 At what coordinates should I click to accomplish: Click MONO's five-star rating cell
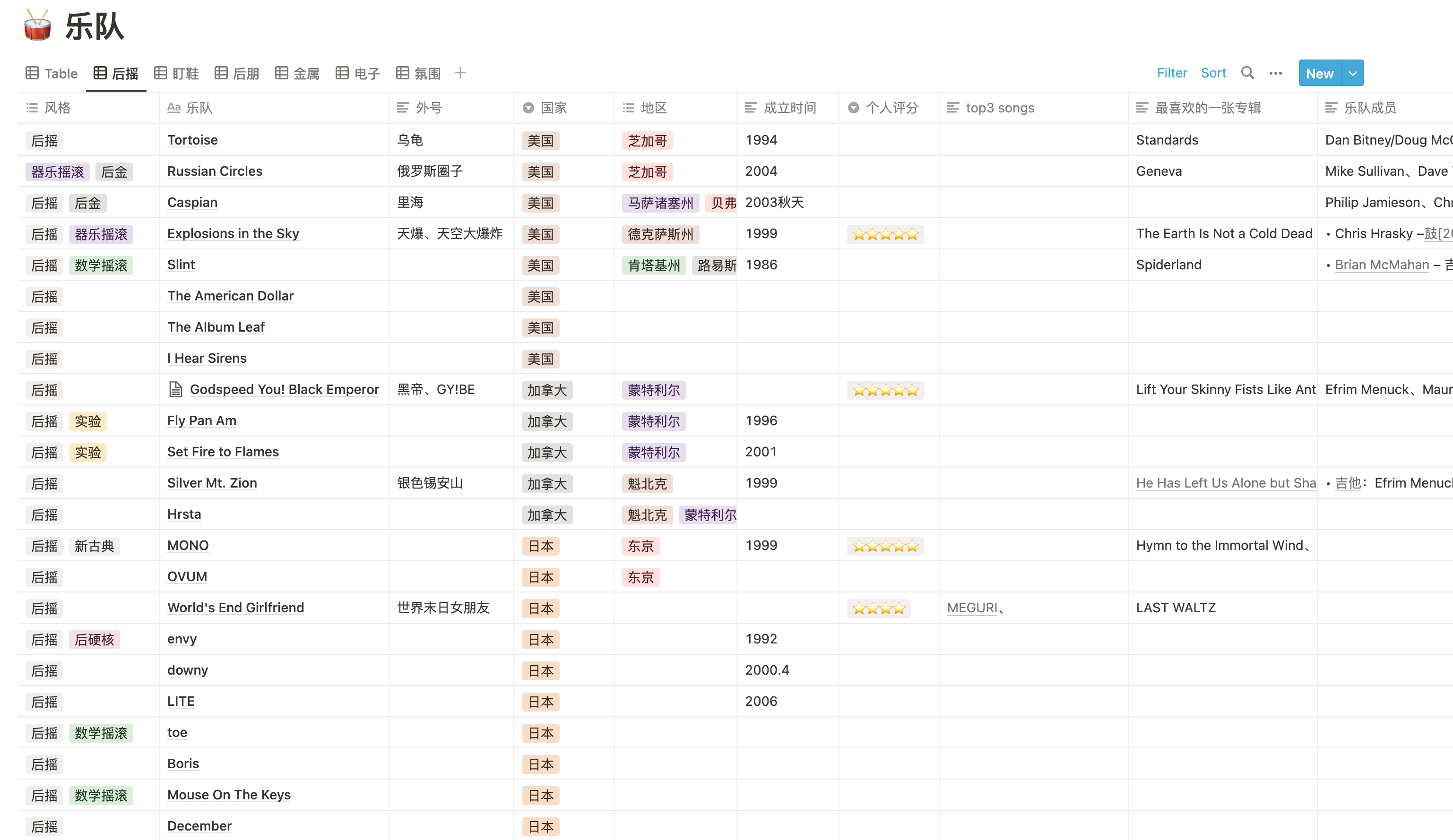click(885, 546)
